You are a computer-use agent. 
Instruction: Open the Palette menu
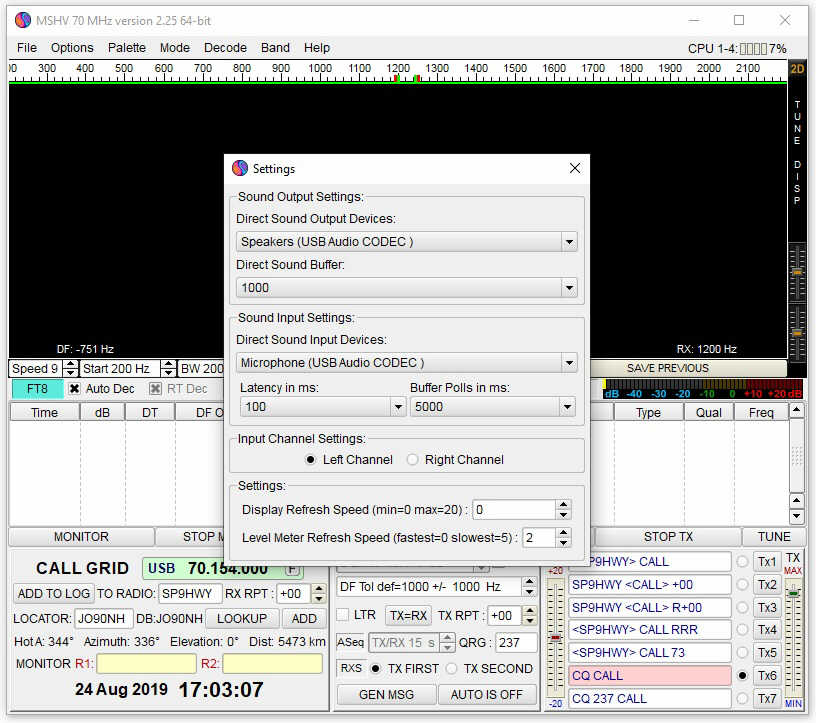(126, 48)
